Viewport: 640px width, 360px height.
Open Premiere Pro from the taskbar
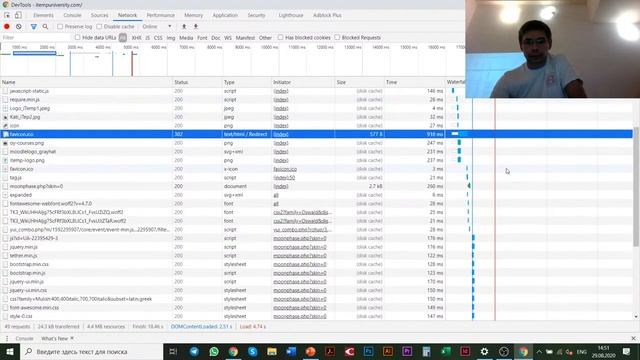pyautogui.click(x=407, y=351)
